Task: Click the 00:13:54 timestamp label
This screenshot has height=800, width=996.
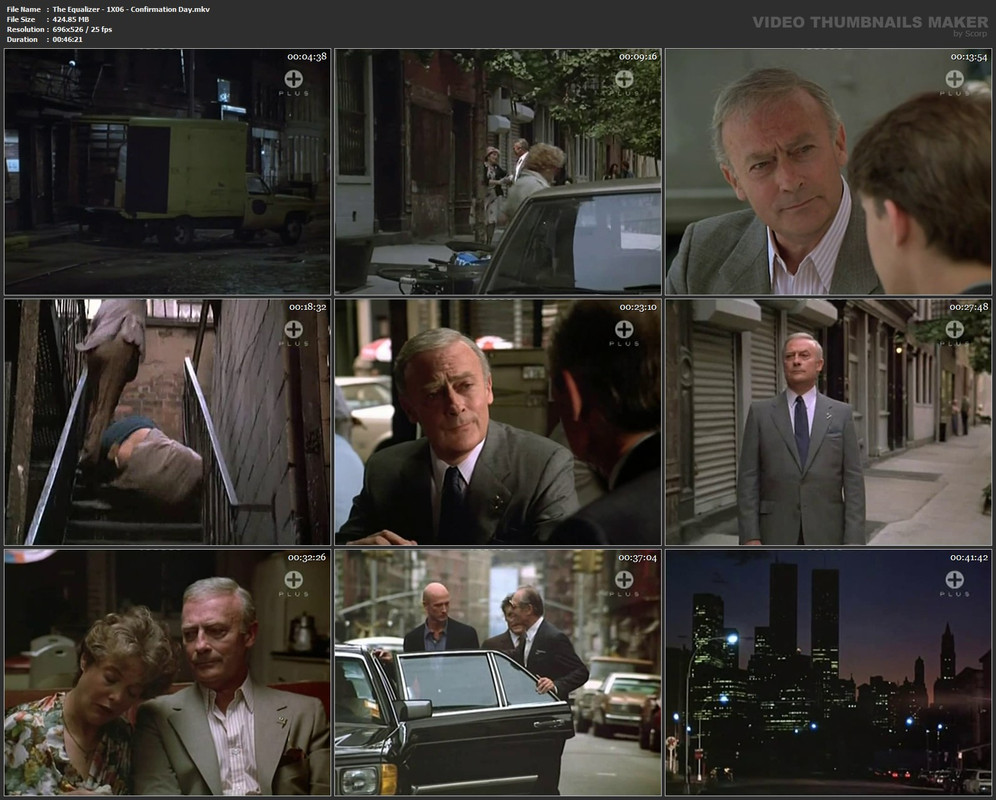Action: pos(969,57)
